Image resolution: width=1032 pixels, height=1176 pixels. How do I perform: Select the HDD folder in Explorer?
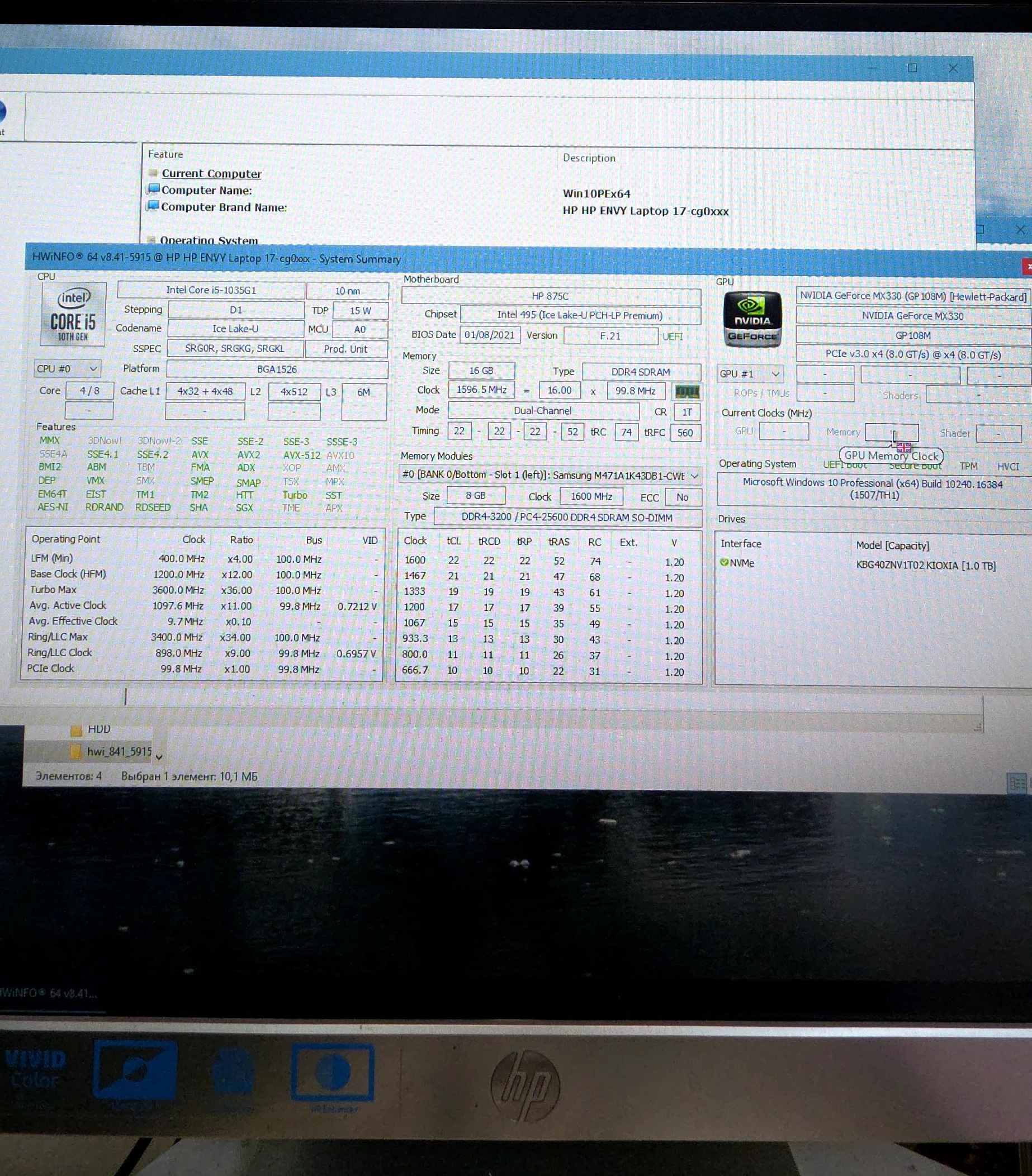click(99, 729)
